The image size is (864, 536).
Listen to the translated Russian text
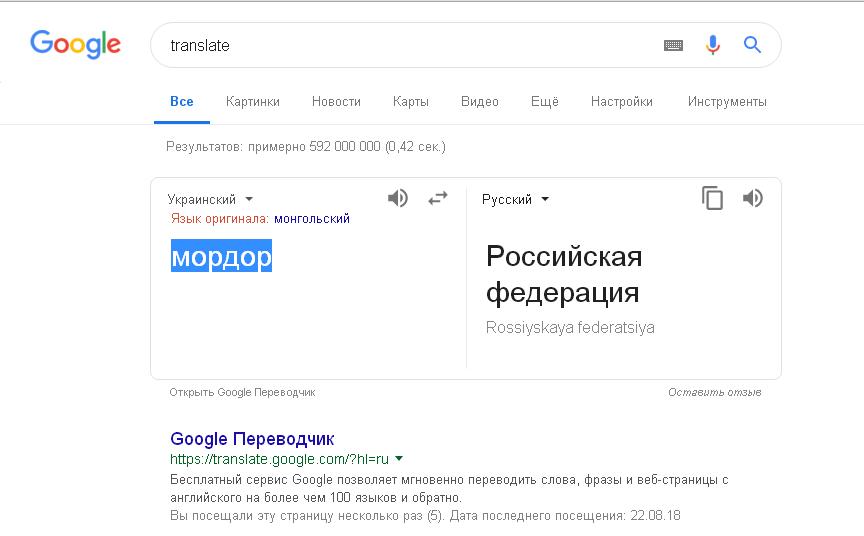(x=753, y=198)
